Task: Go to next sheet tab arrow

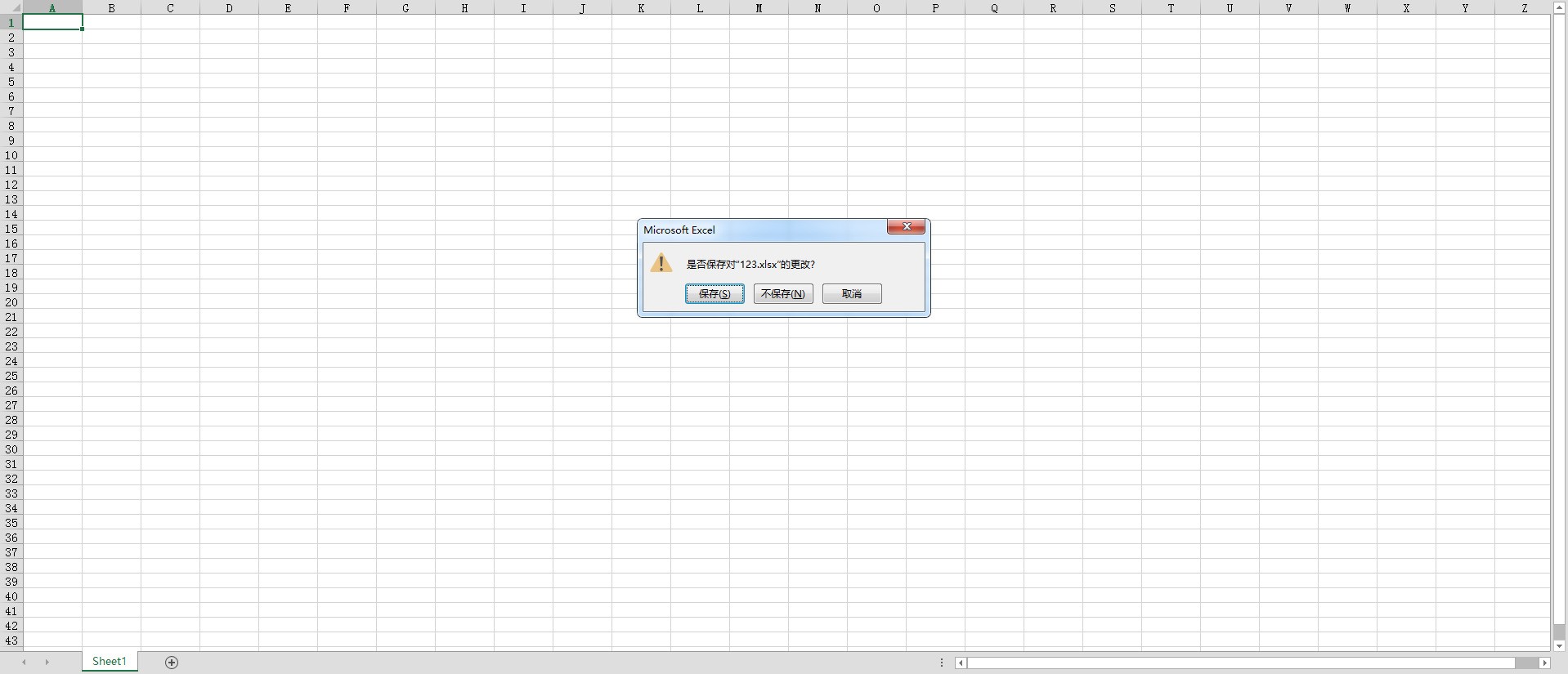Action: [47, 663]
